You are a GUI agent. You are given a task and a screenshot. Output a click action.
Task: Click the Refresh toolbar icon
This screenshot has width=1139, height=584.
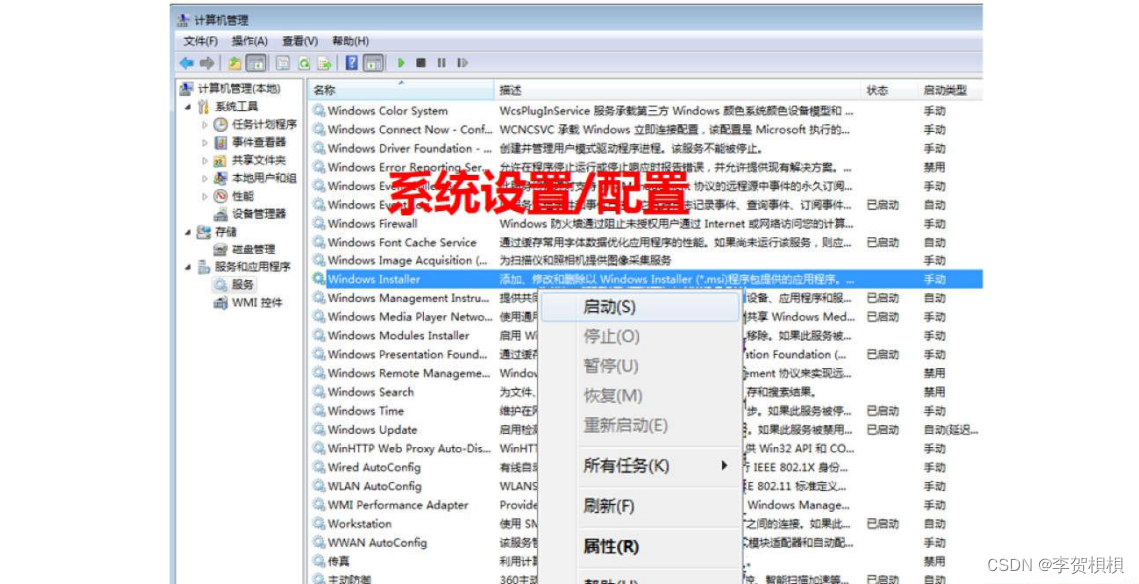tap(304, 63)
